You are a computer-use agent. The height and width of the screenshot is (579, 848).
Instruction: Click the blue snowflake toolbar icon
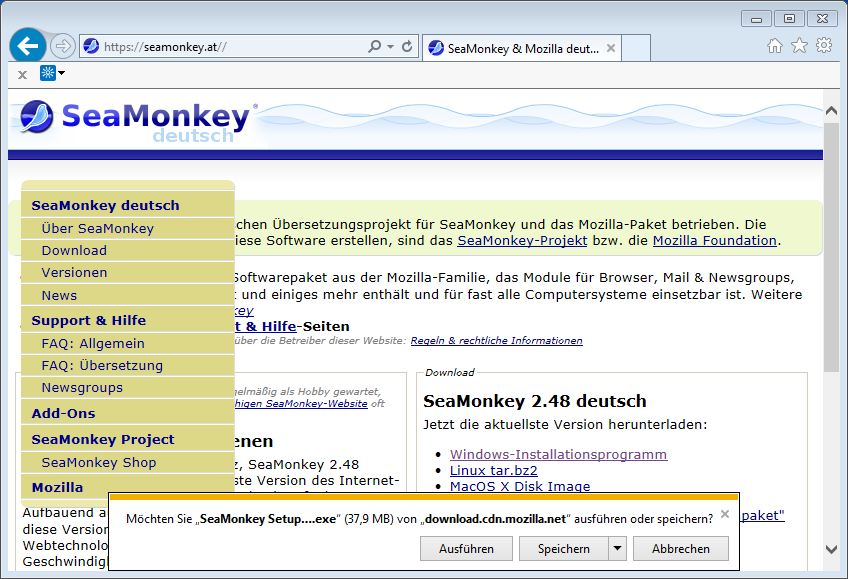pyautogui.click(x=48, y=72)
